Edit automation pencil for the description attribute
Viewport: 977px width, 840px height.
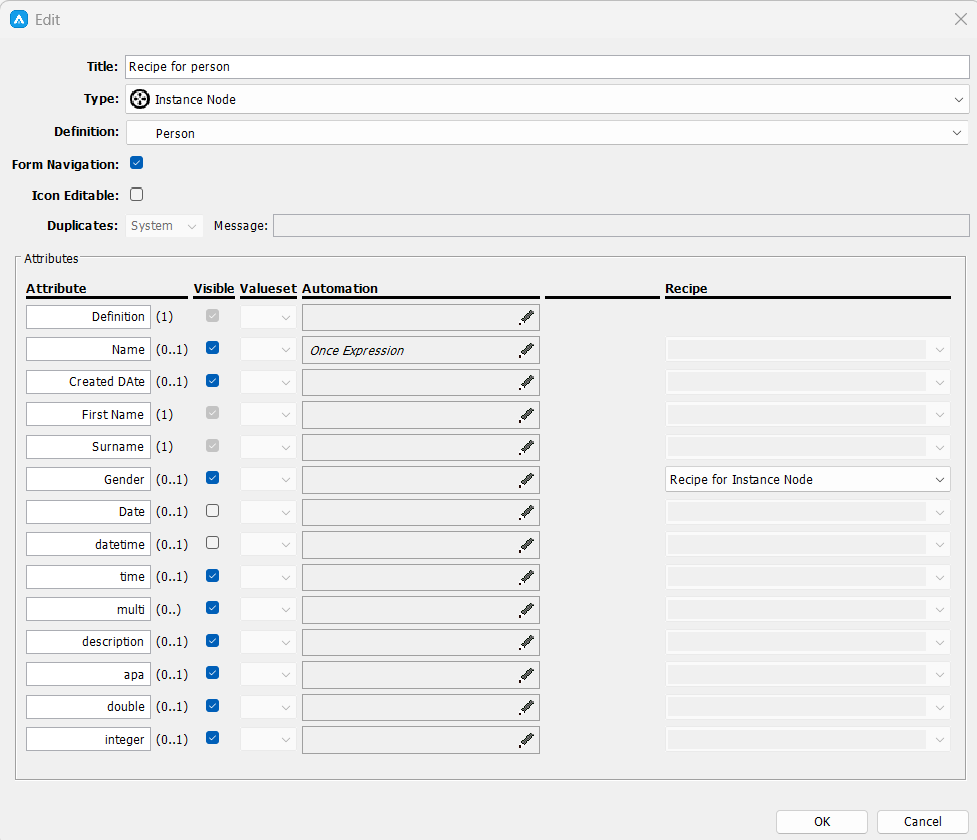pyautogui.click(x=526, y=642)
